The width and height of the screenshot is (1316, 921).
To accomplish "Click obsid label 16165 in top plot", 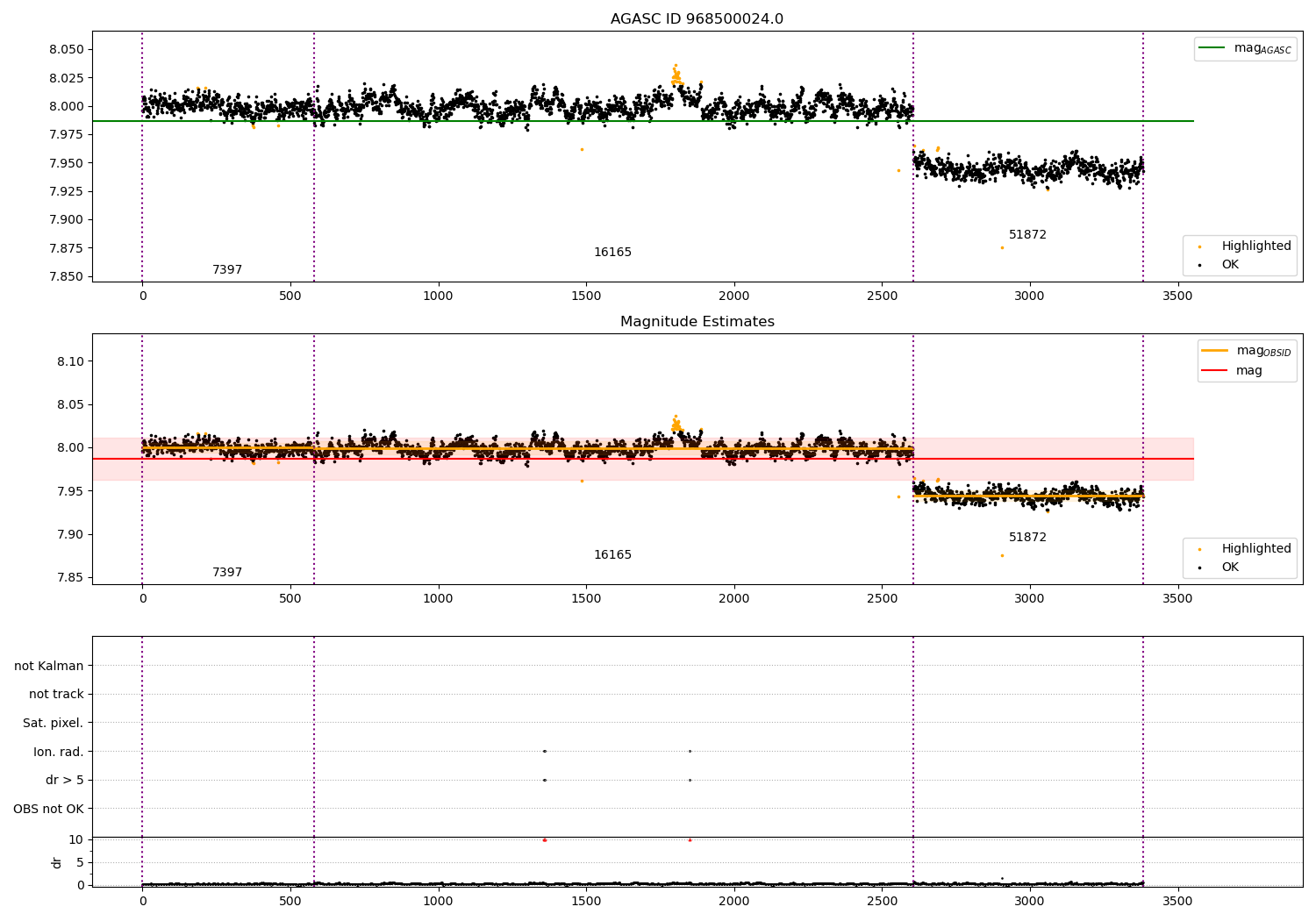I will pos(612,253).
